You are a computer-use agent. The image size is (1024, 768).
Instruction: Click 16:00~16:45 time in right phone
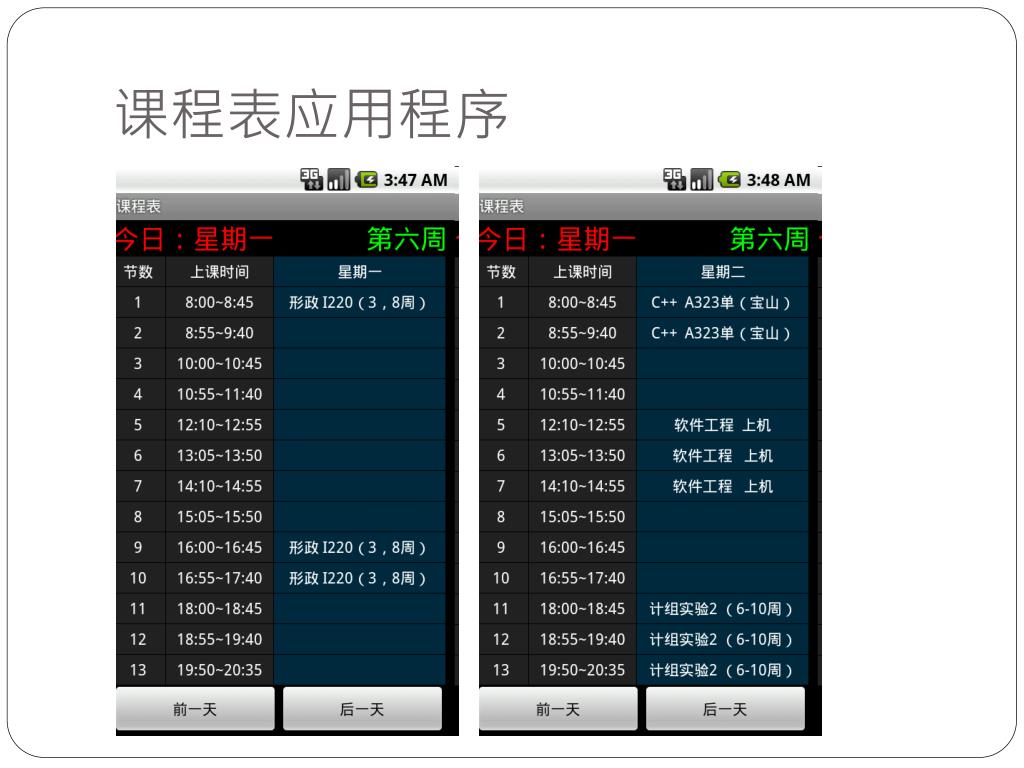[x=583, y=547]
